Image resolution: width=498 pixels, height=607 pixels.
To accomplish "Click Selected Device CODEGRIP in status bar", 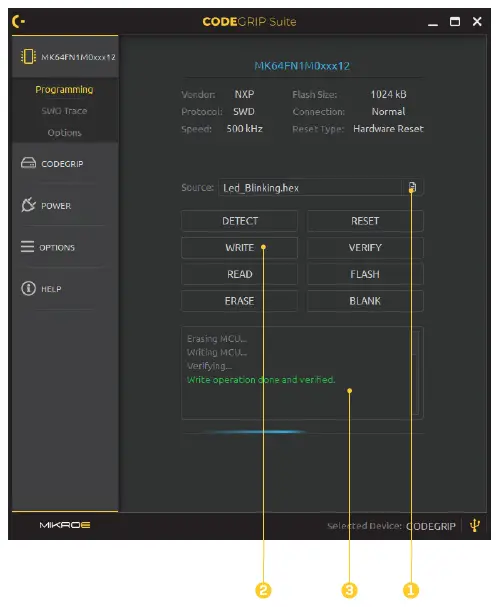I will tap(392, 526).
